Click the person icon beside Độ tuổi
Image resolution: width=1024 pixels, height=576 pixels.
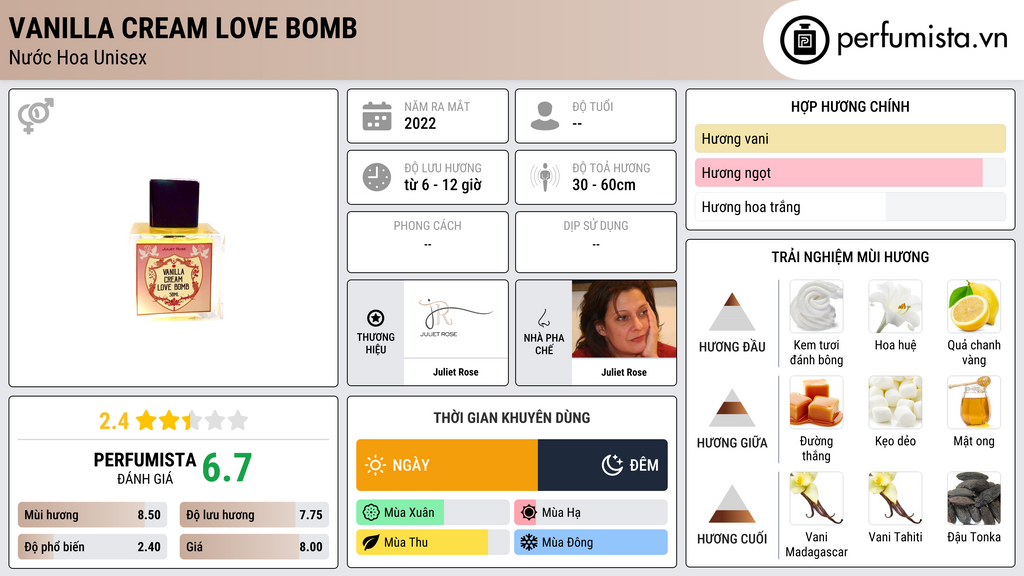click(545, 116)
